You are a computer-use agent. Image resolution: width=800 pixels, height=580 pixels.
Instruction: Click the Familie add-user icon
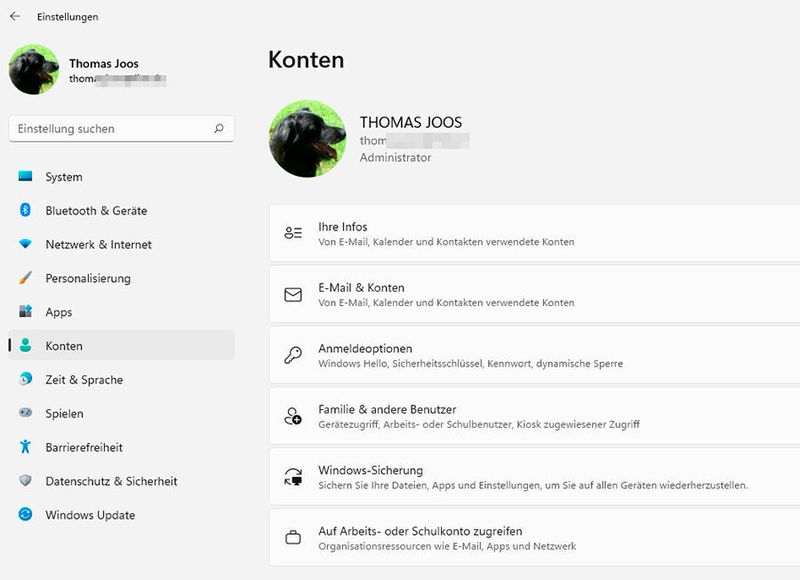pyautogui.click(x=293, y=416)
